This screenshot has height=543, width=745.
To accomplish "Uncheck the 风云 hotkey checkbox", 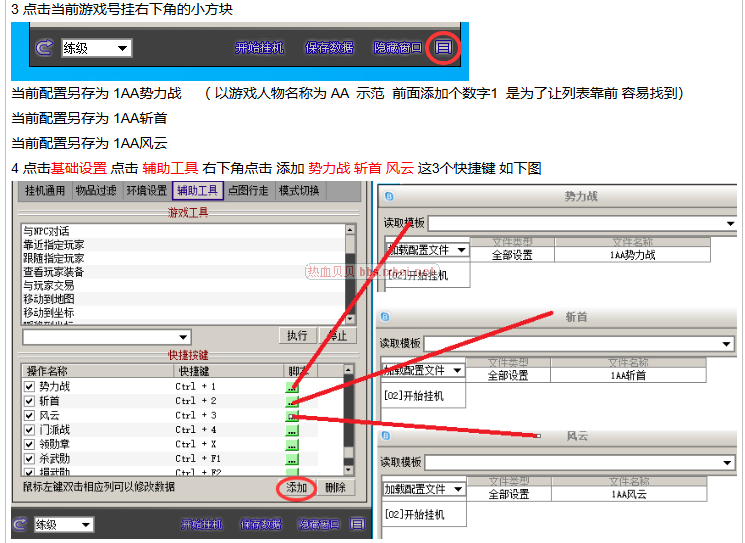I will coord(29,415).
